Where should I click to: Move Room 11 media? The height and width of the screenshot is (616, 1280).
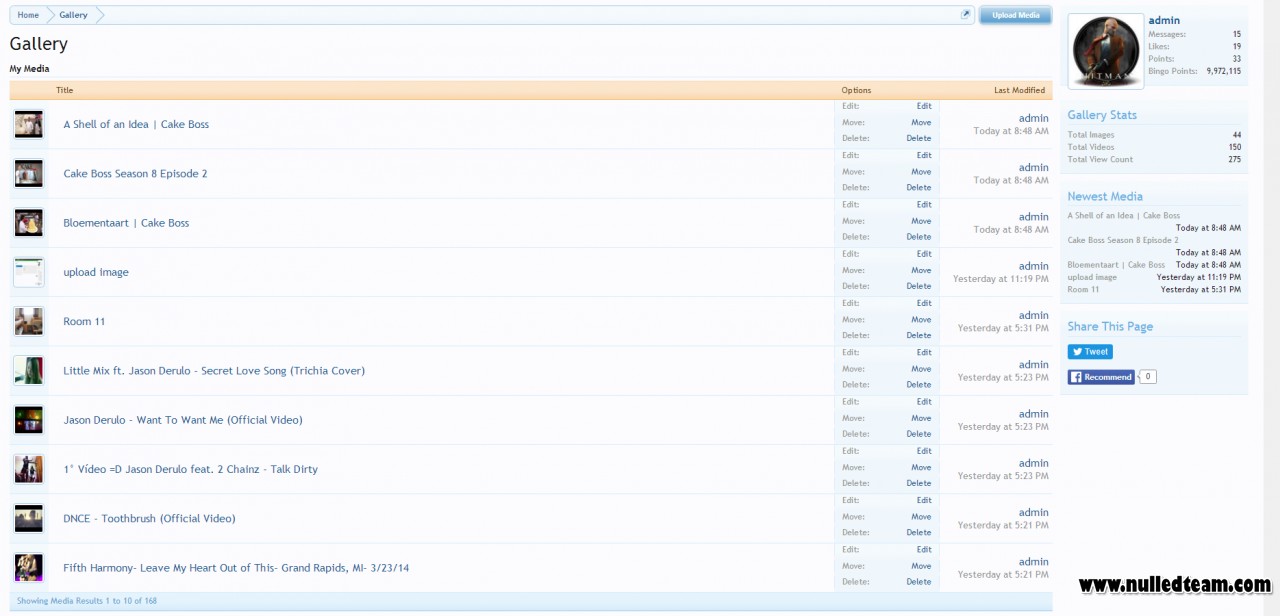point(921,319)
